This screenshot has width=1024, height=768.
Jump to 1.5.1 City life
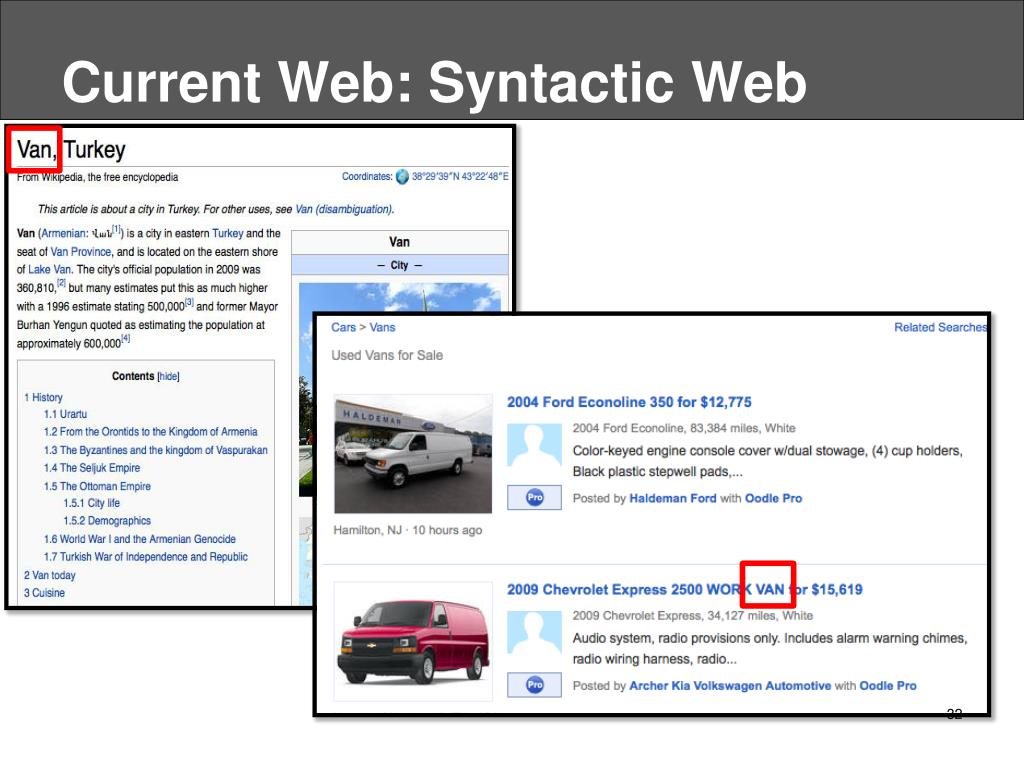(x=91, y=503)
